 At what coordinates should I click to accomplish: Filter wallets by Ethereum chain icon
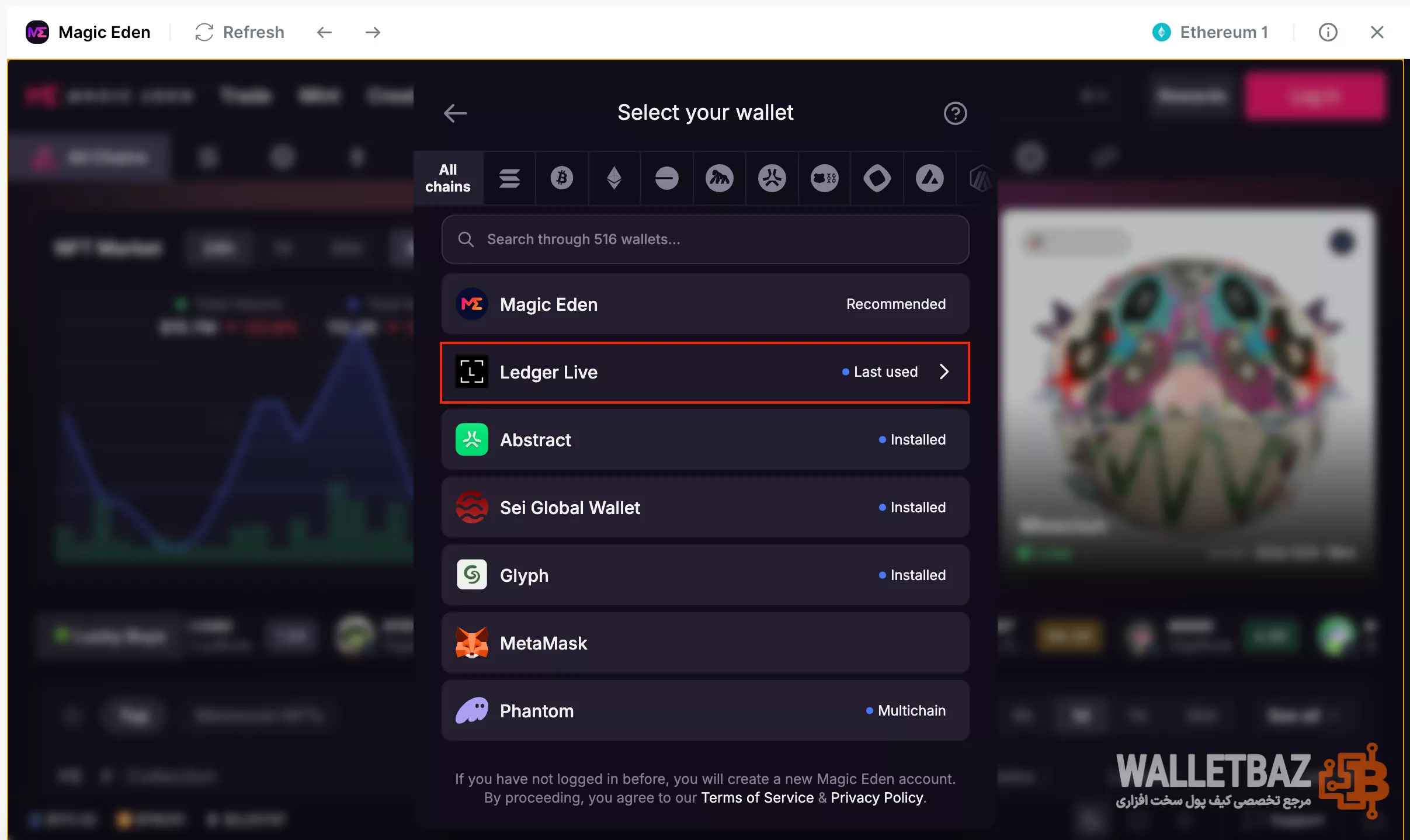614,178
